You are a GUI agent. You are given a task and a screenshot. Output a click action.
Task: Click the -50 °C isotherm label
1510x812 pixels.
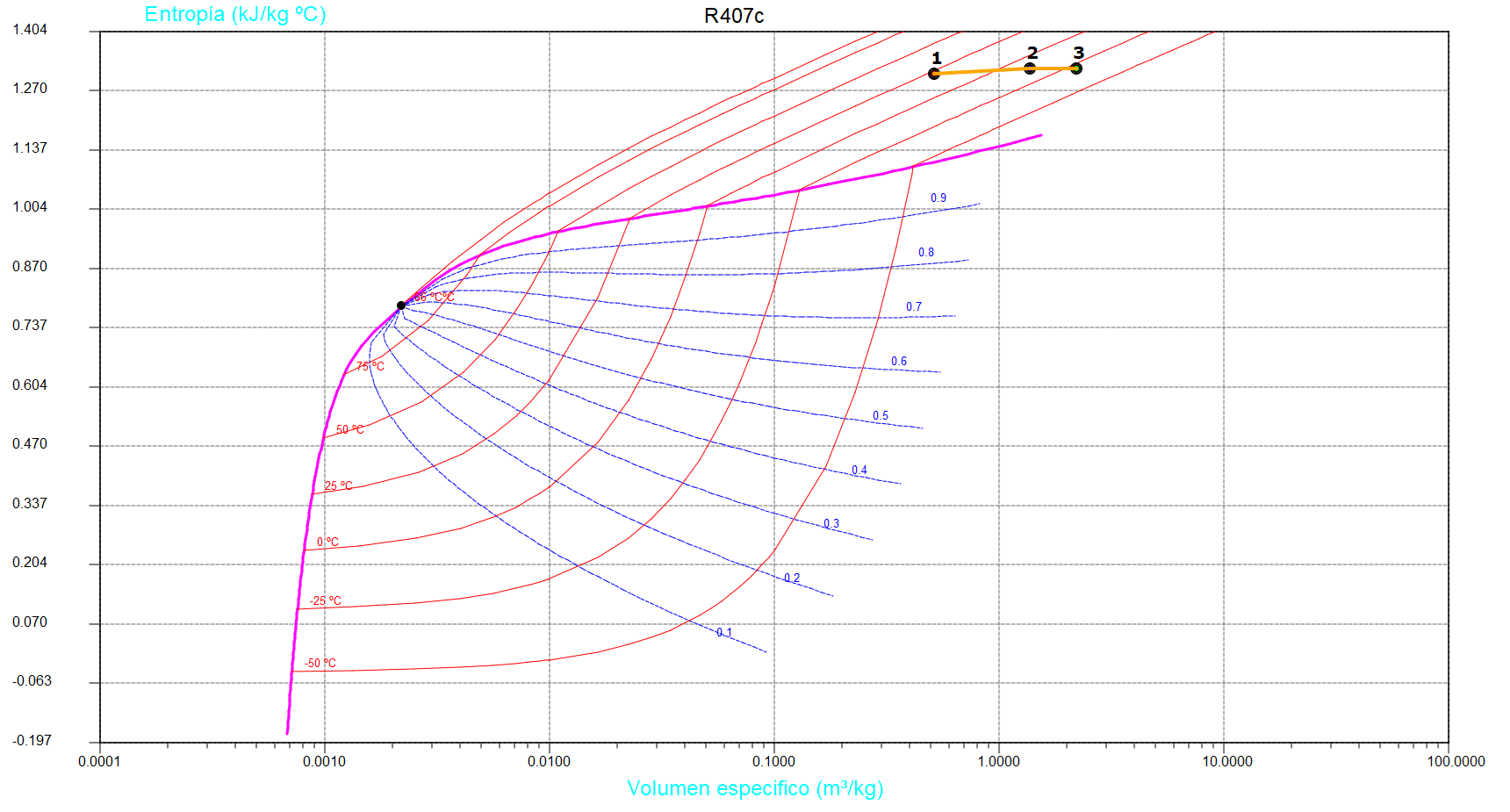click(x=320, y=663)
